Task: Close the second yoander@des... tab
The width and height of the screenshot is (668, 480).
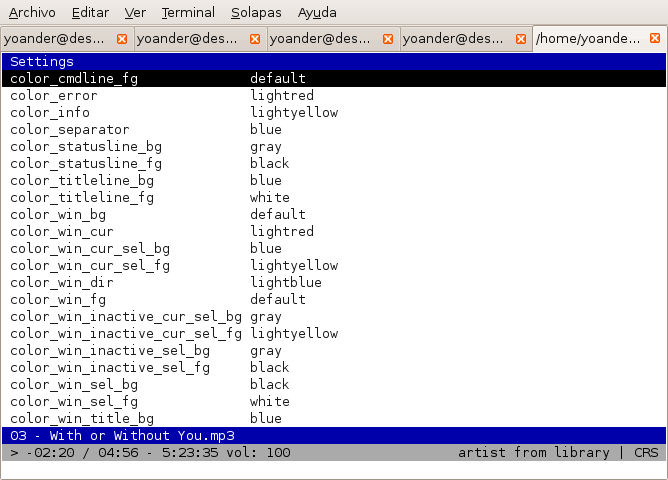Action: 255,39
